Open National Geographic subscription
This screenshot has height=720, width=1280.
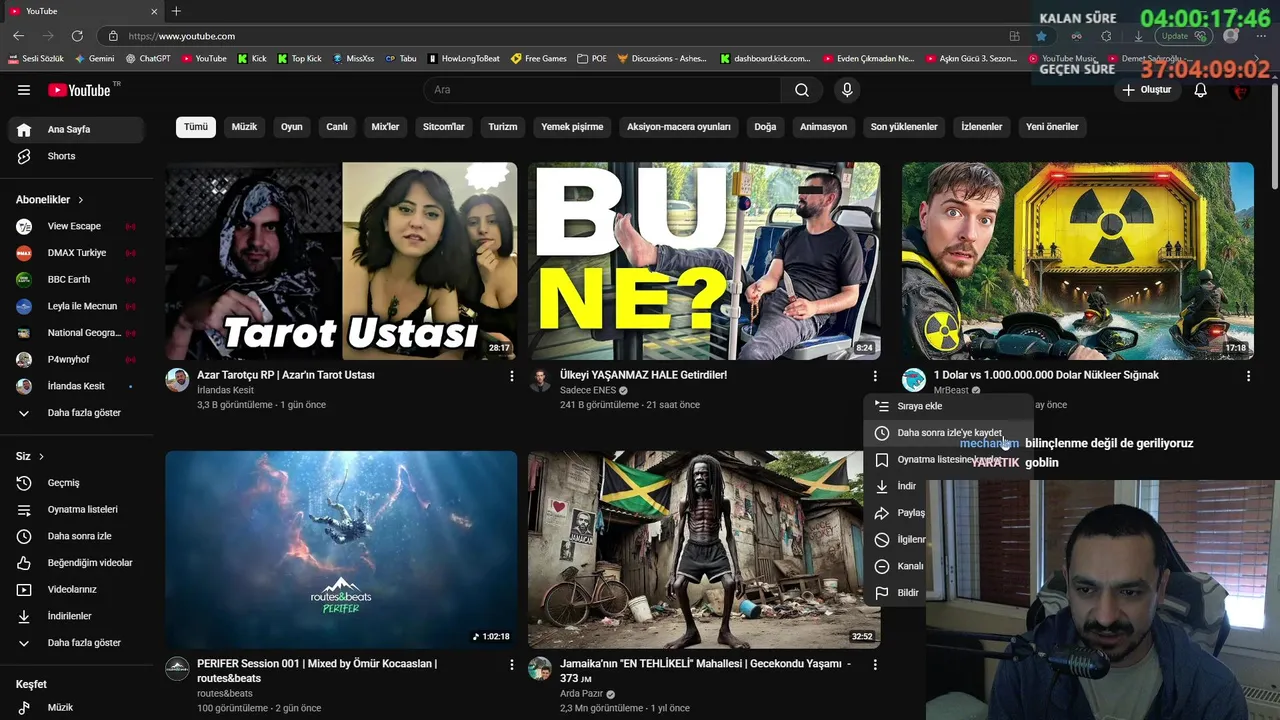(76, 333)
